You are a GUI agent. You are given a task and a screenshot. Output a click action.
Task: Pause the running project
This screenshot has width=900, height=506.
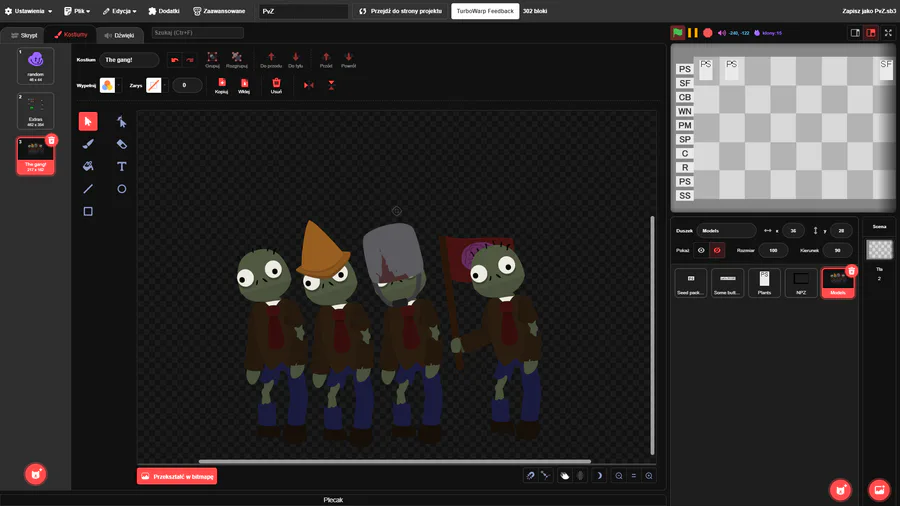(x=693, y=33)
